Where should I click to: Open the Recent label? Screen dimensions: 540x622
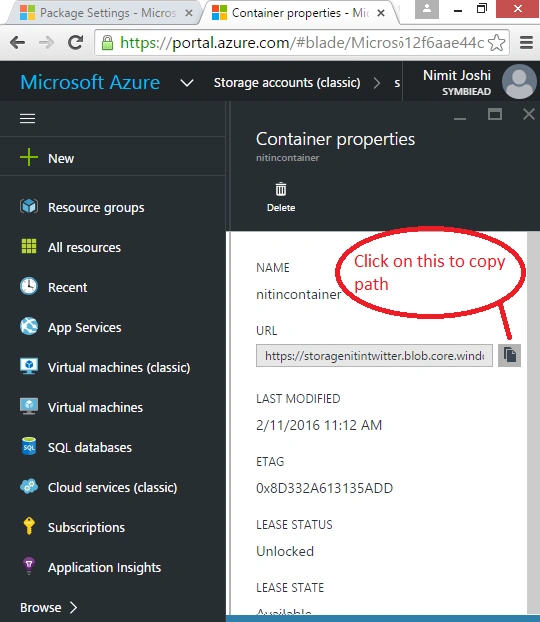coord(67,287)
